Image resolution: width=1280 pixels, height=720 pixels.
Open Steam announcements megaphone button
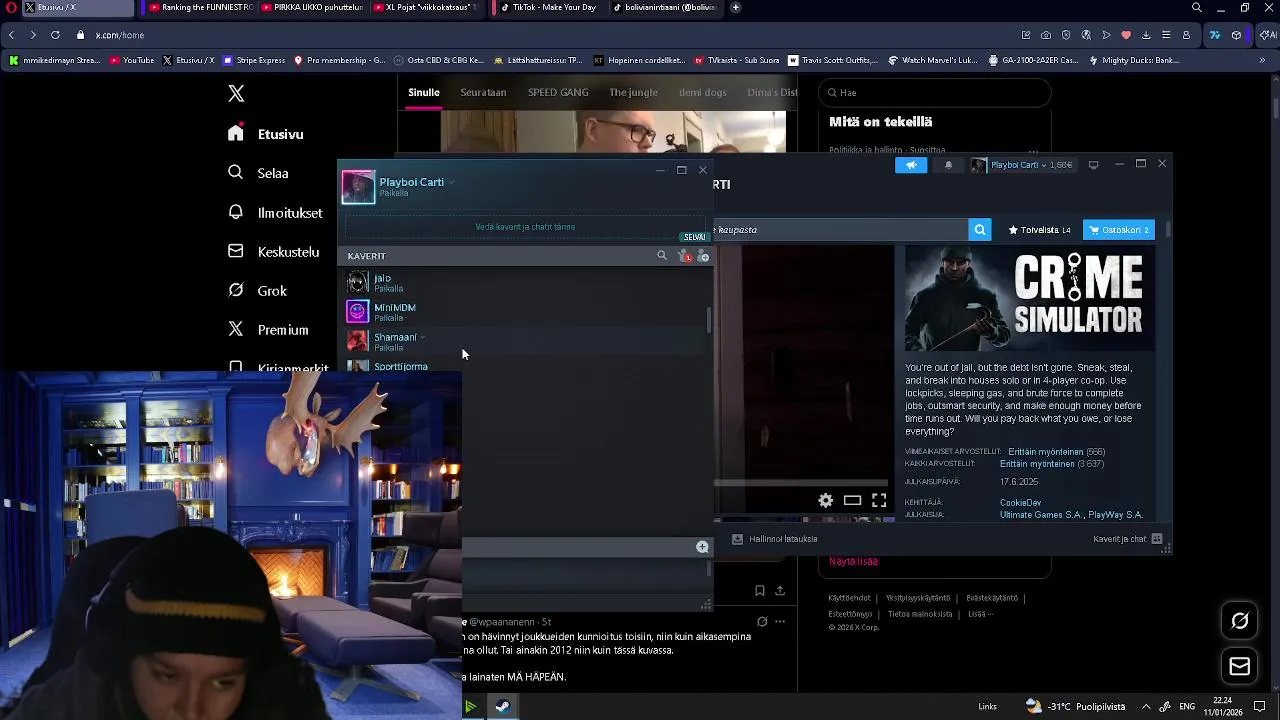(911, 165)
